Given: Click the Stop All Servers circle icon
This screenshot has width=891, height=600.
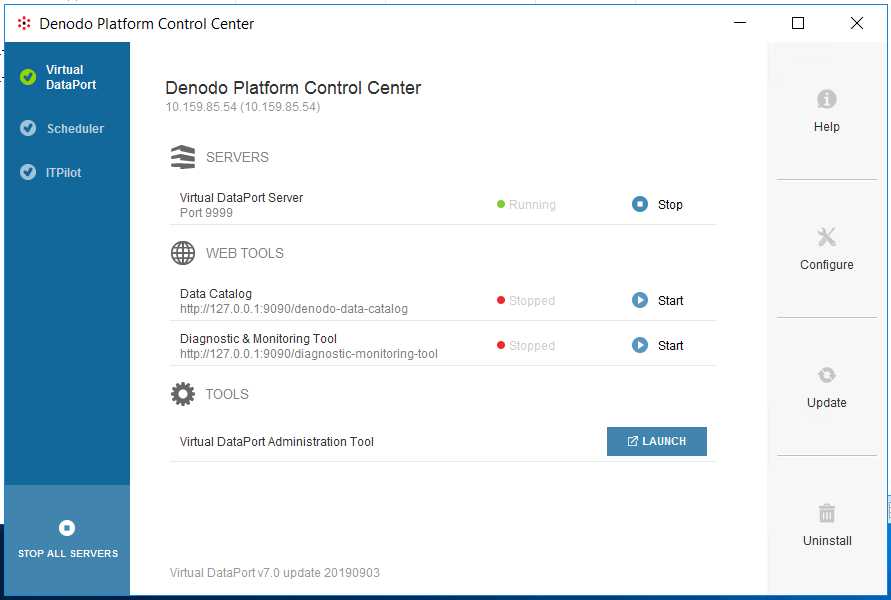Looking at the screenshot, I should click(67, 528).
